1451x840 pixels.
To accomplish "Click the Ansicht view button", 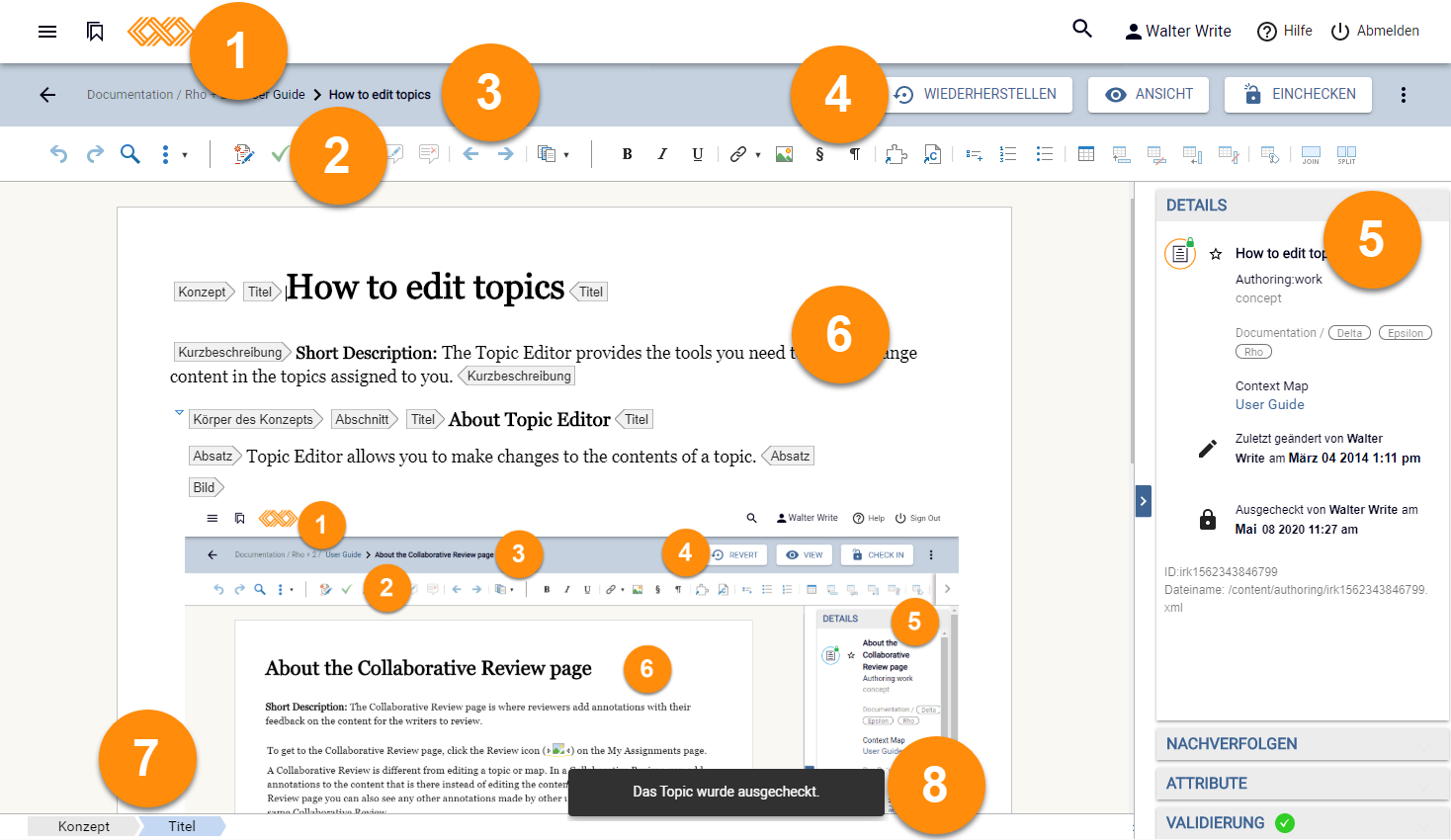I will (1150, 95).
